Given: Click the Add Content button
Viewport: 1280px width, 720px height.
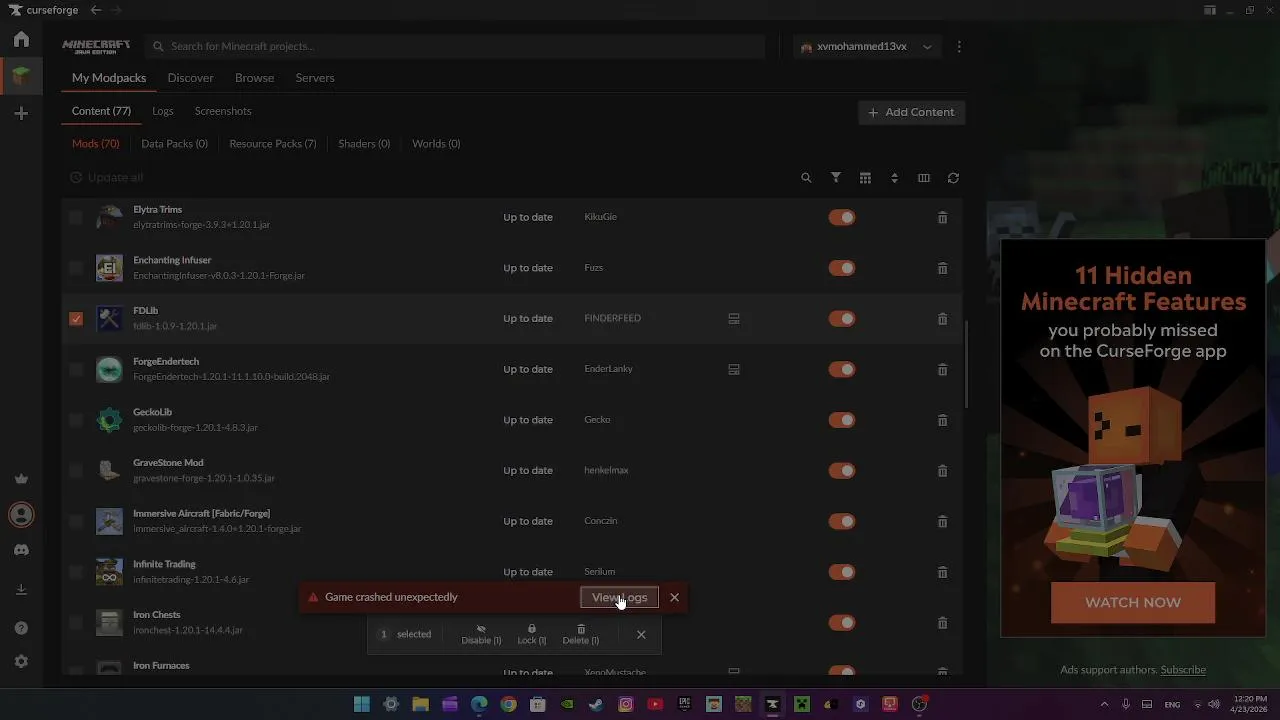Looking at the screenshot, I should point(911,112).
